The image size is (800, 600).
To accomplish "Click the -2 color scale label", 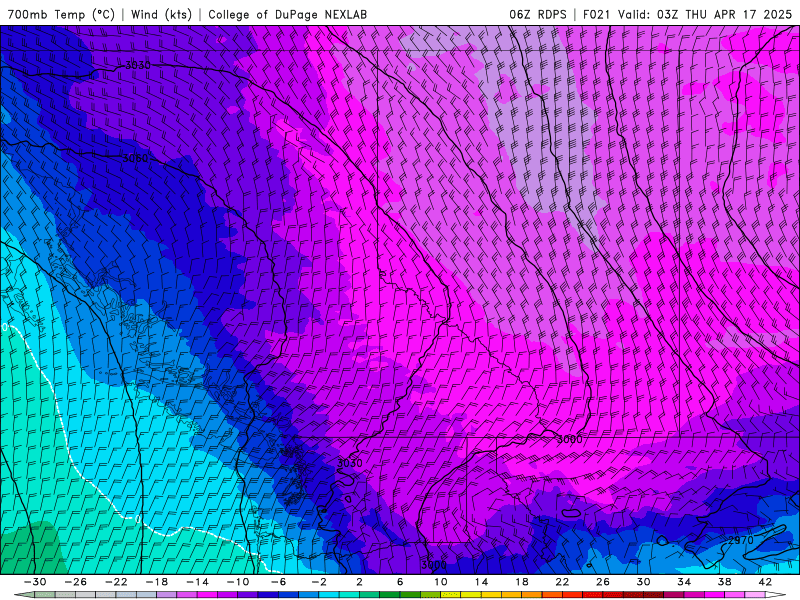I will click(x=319, y=582).
